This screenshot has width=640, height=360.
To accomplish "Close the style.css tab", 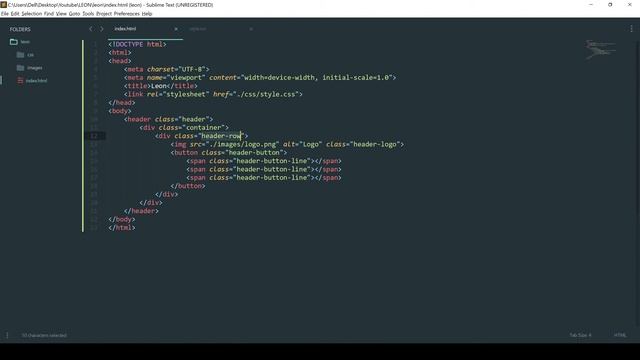I will 251,29.
